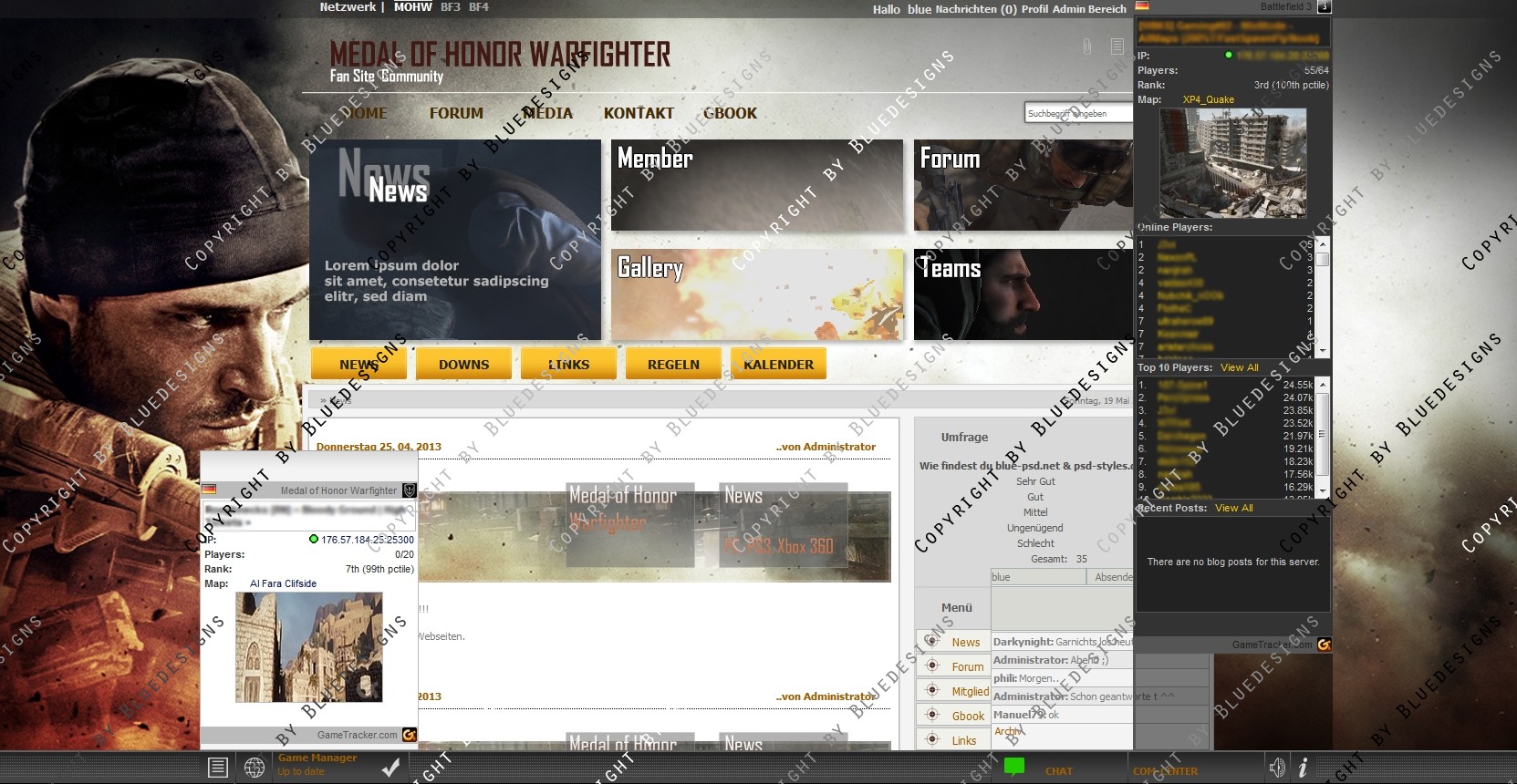Click the yellow DOWNS button

pyautogui.click(x=463, y=364)
